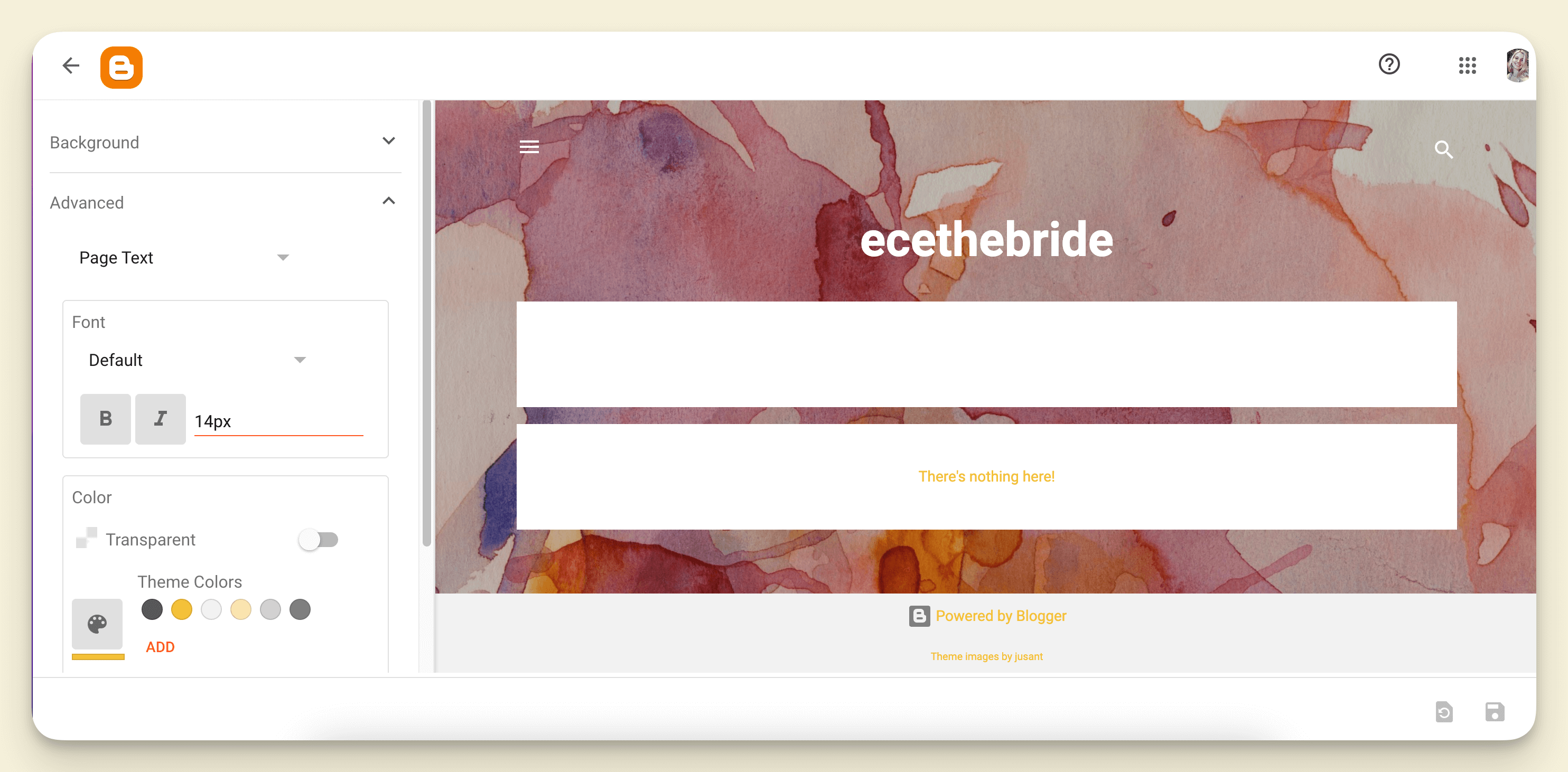
Task: Click the ADD color button
Action: coord(160,646)
